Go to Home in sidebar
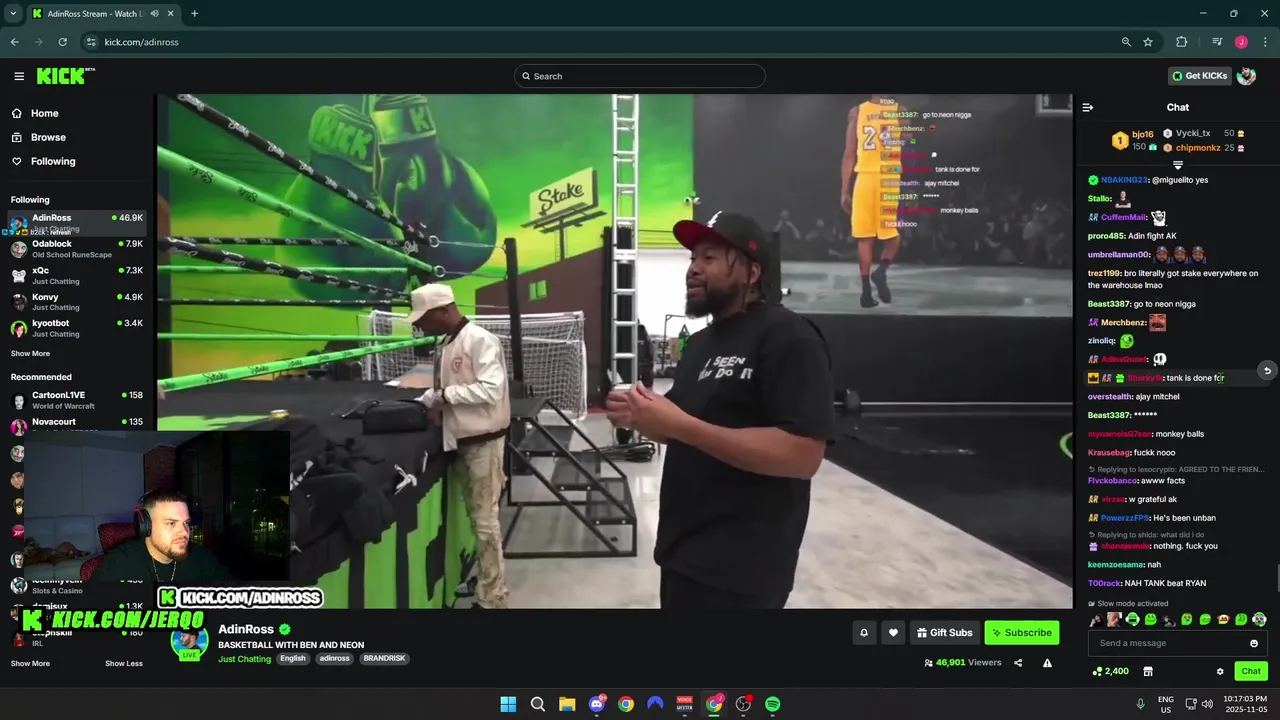1280x720 pixels. (44, 113)
